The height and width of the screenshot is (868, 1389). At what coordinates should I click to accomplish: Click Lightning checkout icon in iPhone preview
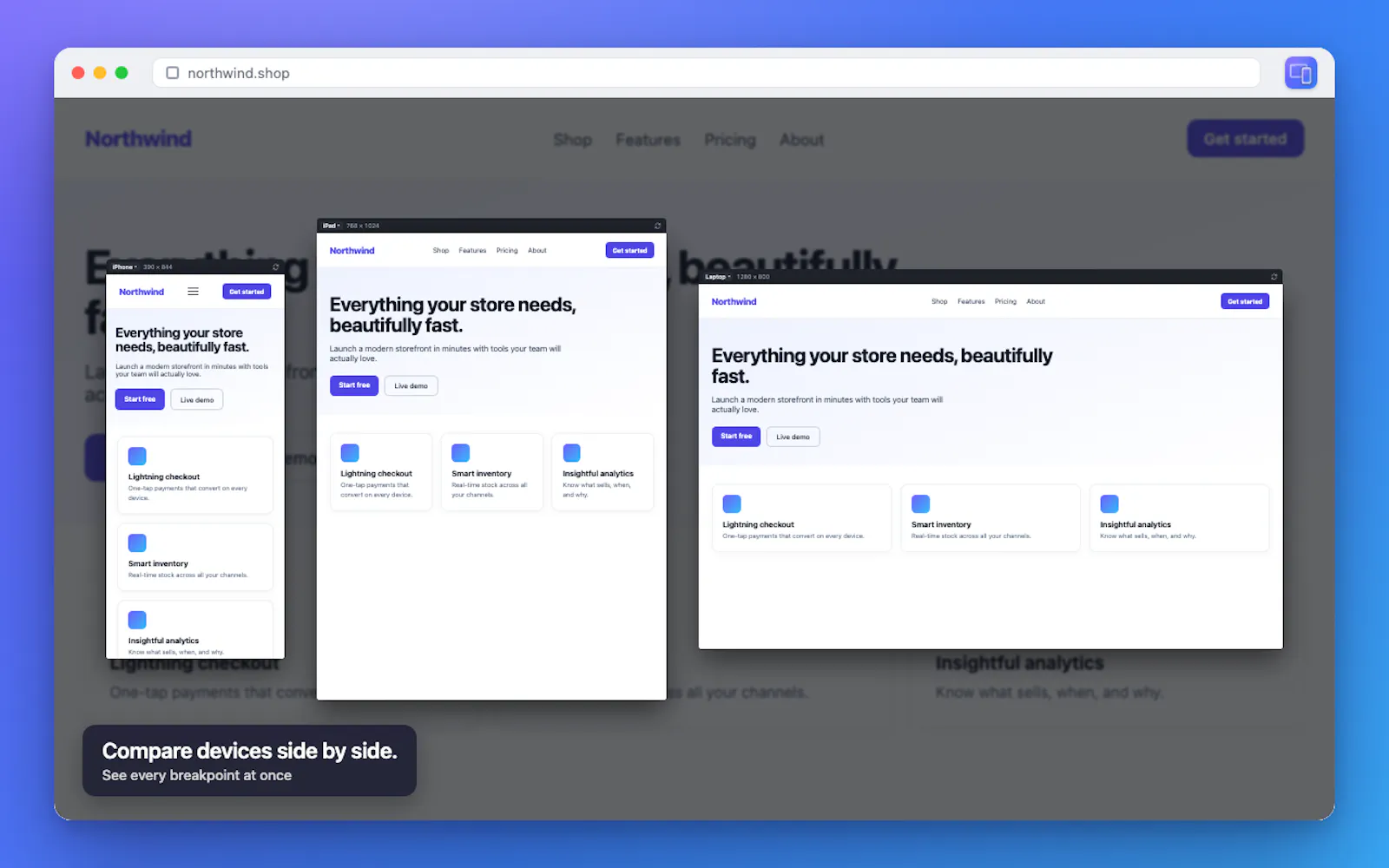pyautogui.click(x=137, y=456)
